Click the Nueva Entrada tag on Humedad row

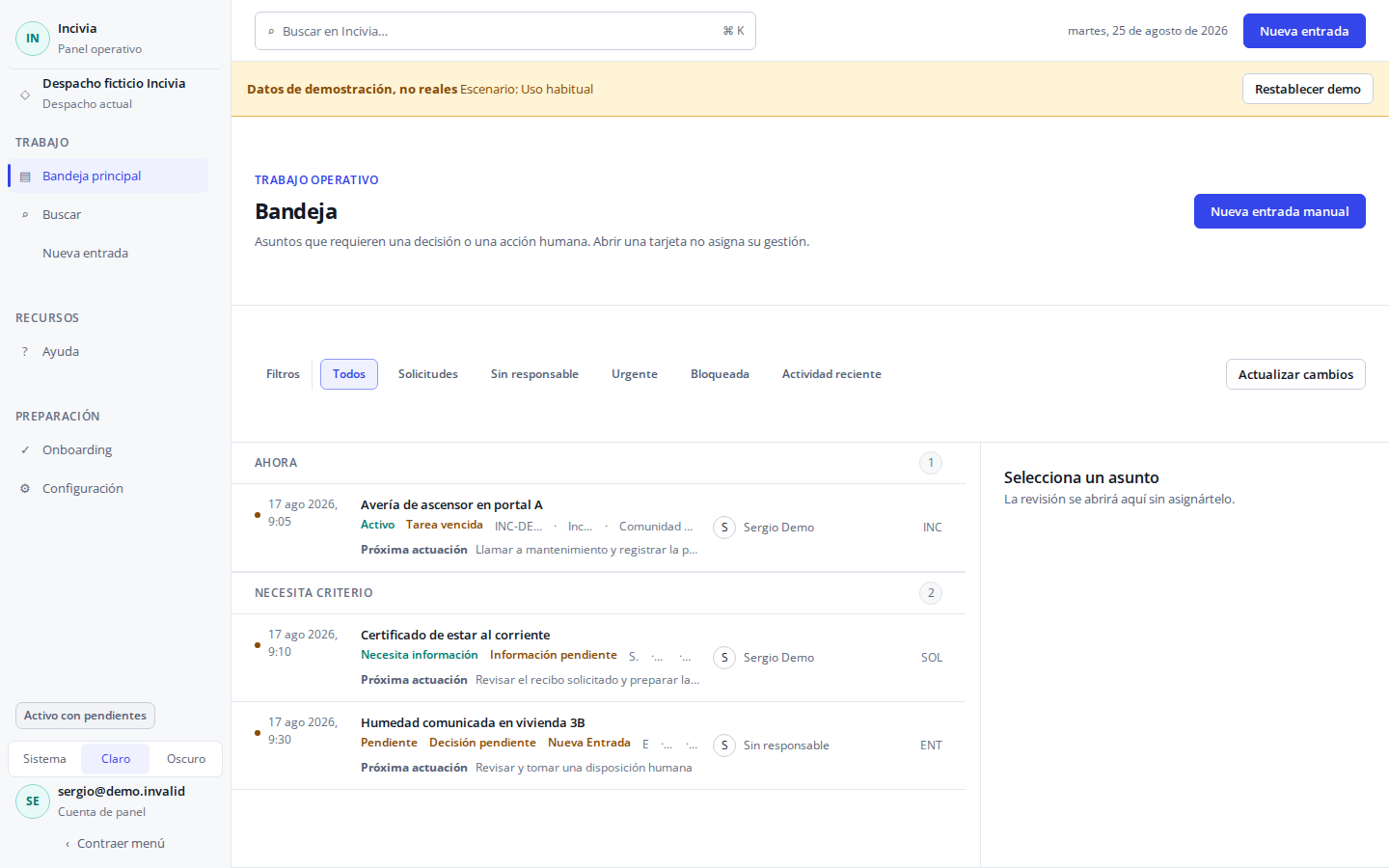point(589,743)
